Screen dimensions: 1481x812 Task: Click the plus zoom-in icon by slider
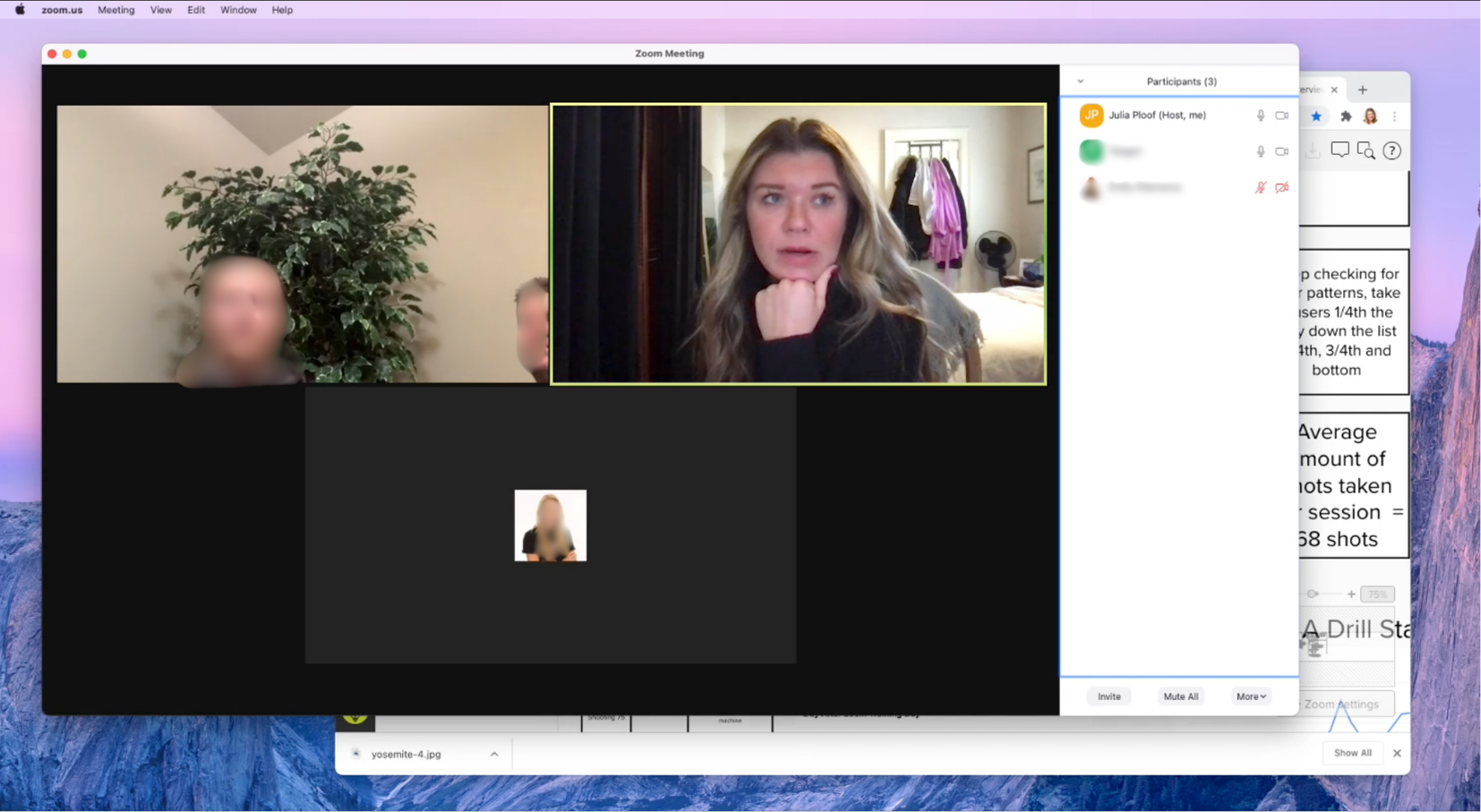1351,594
